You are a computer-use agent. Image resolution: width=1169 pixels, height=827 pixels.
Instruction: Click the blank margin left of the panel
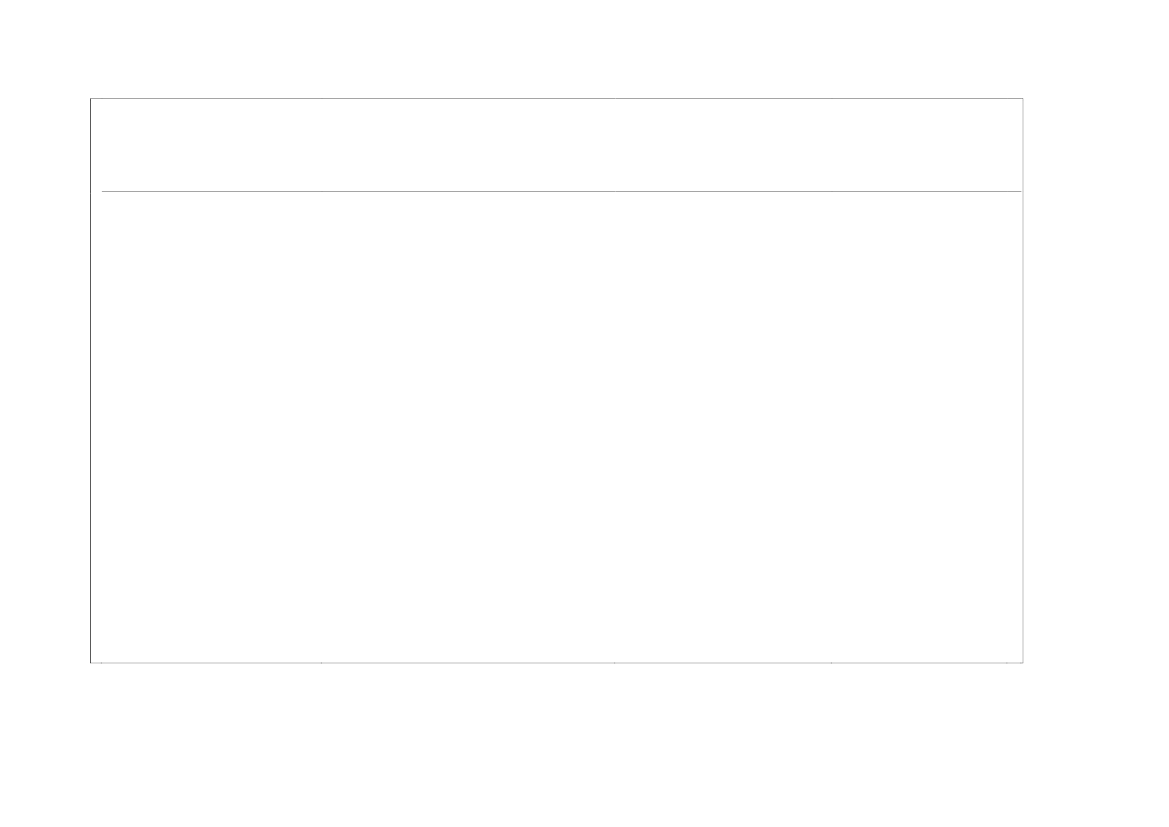pyautogui.click(x=45, y=380)
